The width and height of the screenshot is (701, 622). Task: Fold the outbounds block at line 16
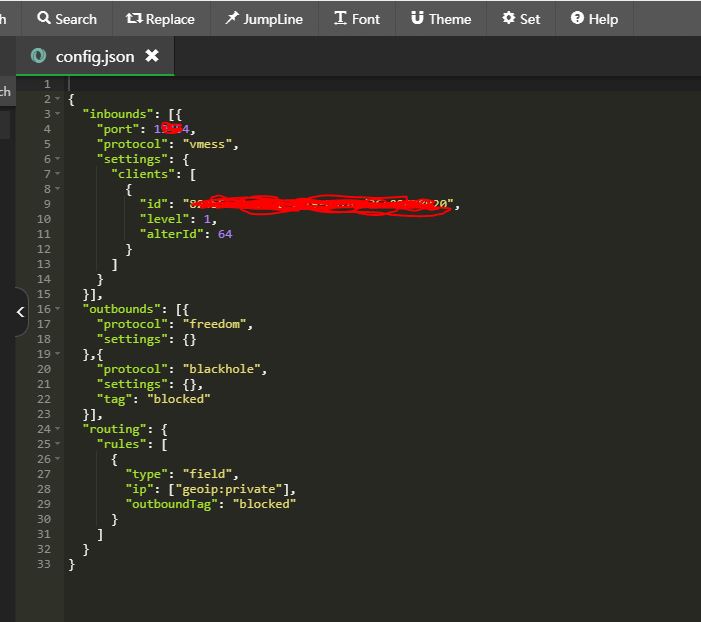pos(58,309)
